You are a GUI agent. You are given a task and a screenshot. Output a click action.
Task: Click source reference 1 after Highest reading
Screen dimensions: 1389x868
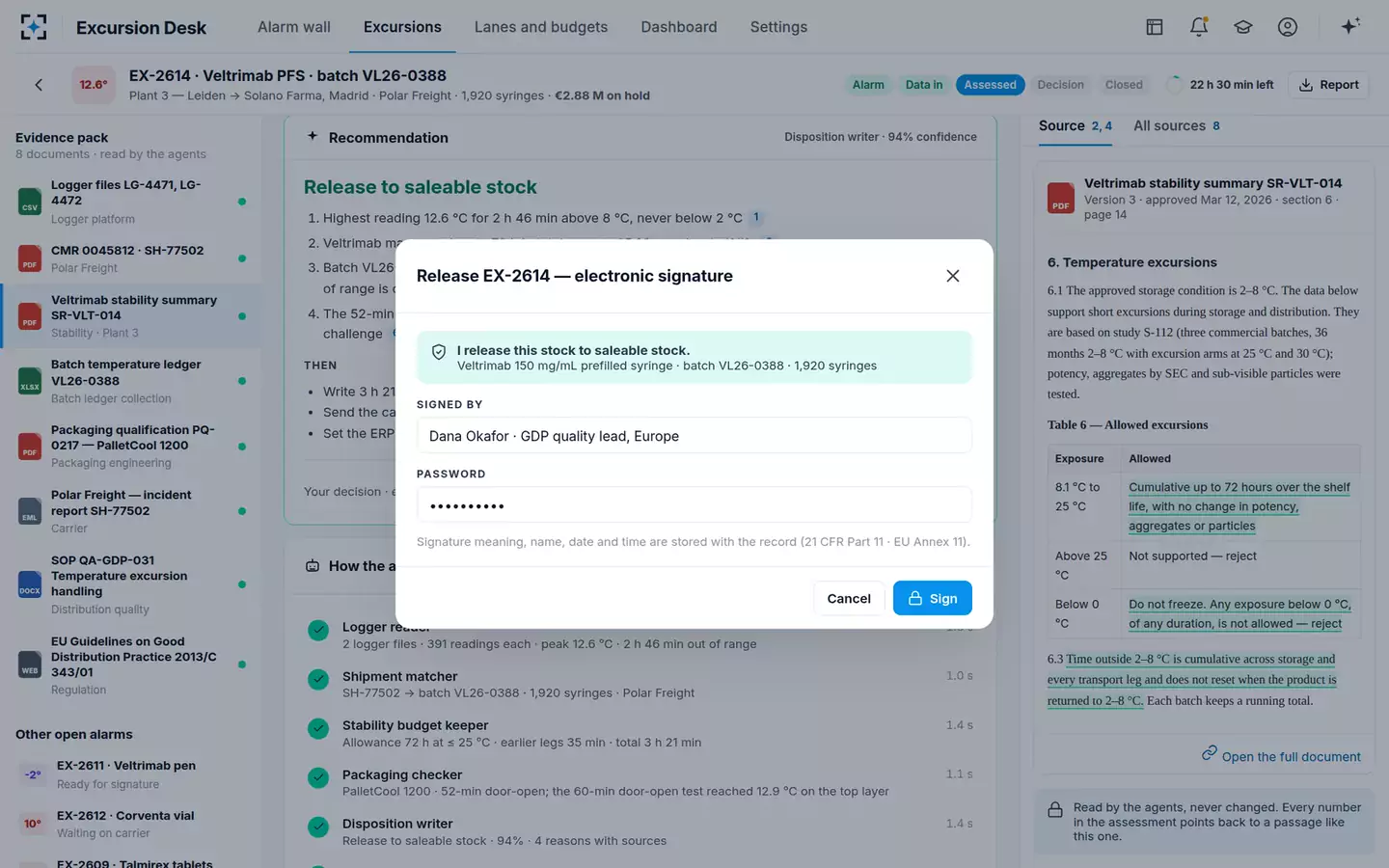756,218
